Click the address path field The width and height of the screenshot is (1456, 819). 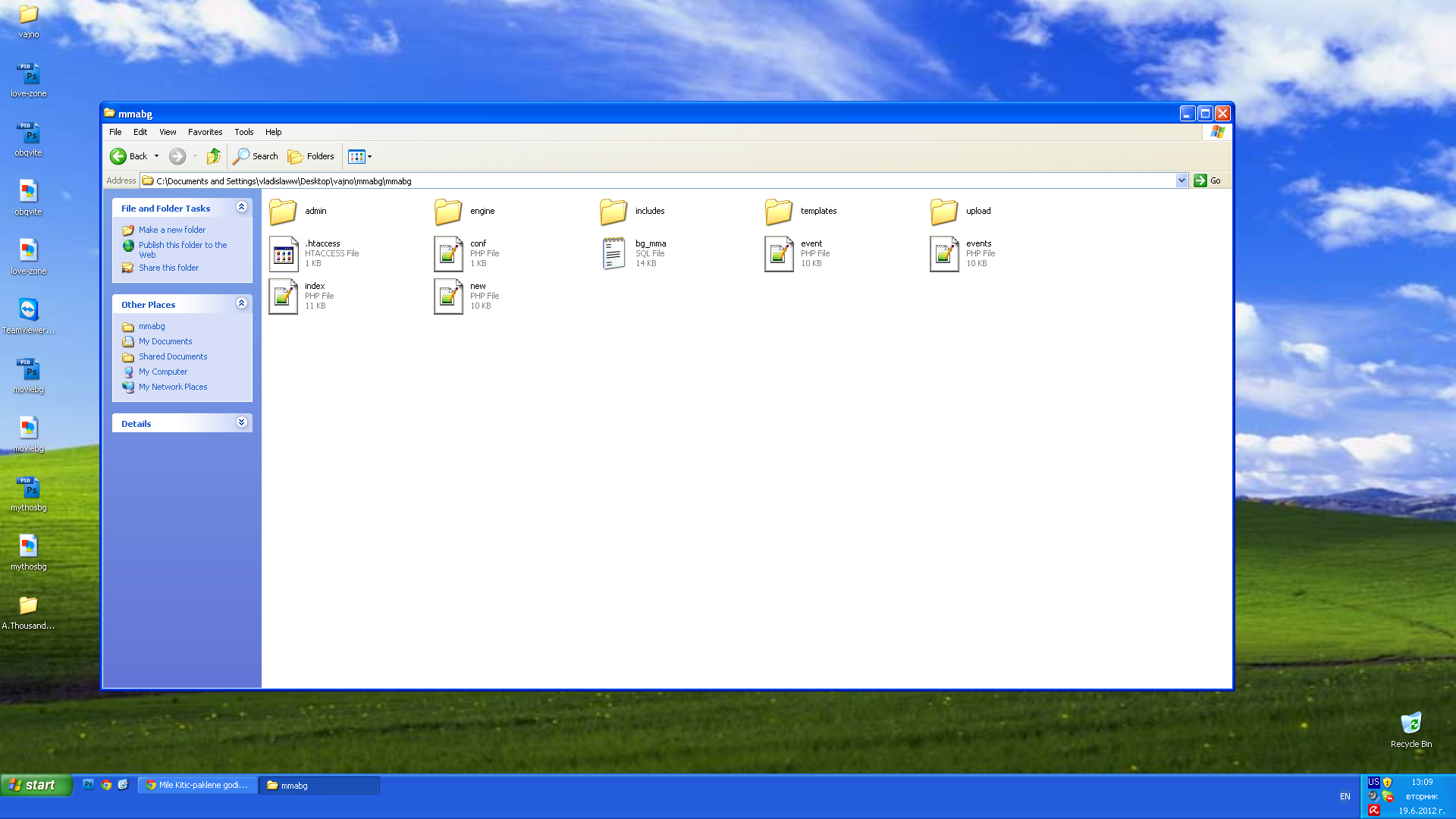[x=657, y=180]
